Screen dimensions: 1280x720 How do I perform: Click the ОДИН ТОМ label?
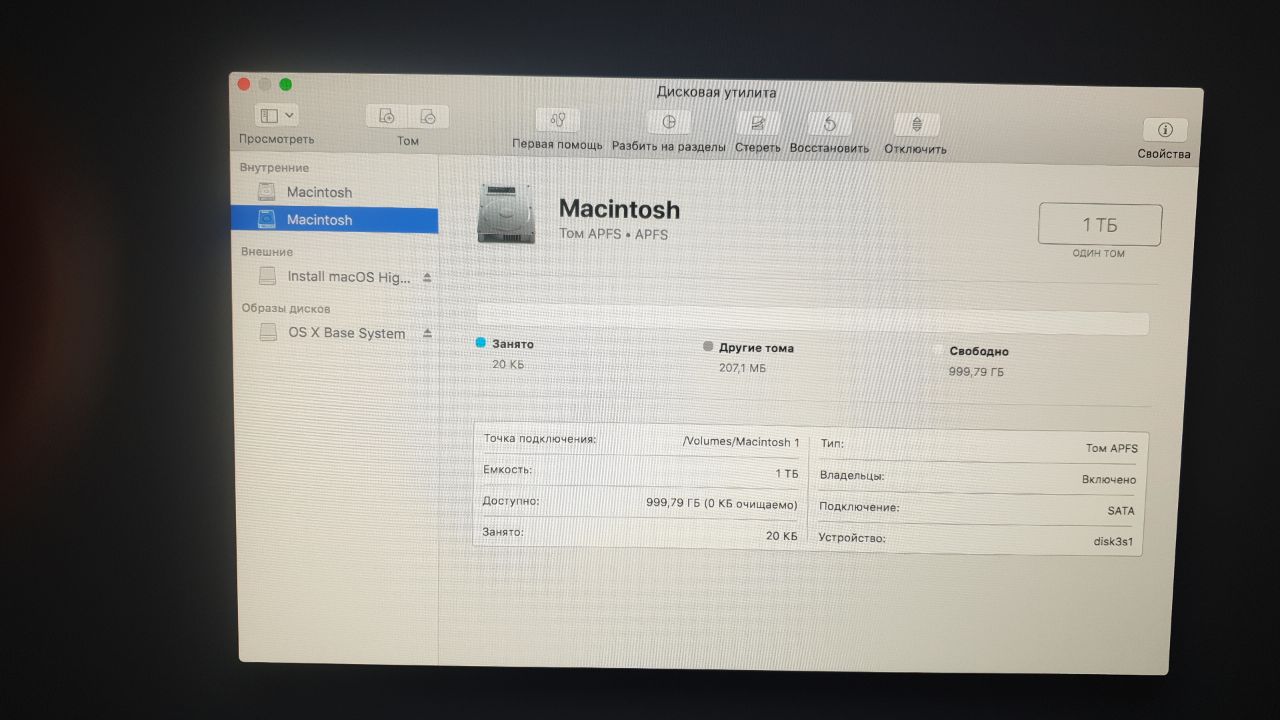1099,254
